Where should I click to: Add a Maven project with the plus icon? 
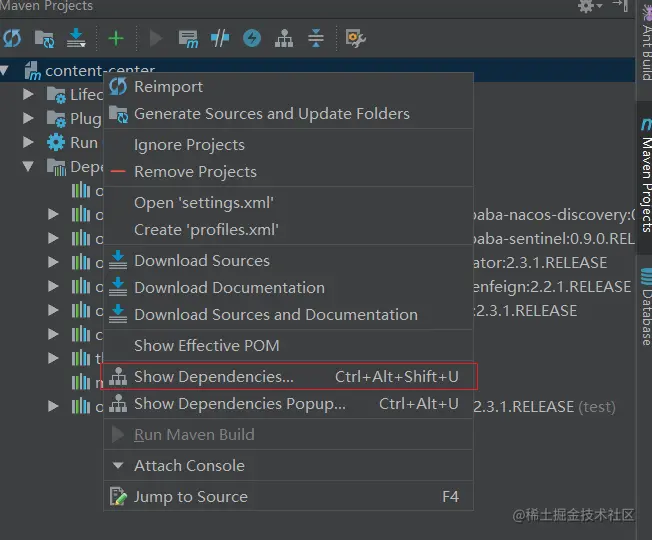[116, 39]
